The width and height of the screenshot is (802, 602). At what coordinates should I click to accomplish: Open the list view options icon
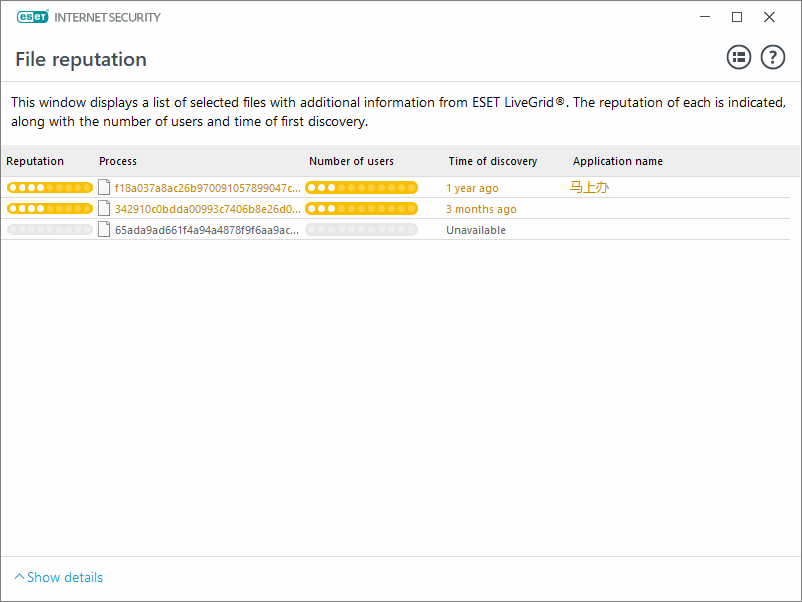click(739, 57)
